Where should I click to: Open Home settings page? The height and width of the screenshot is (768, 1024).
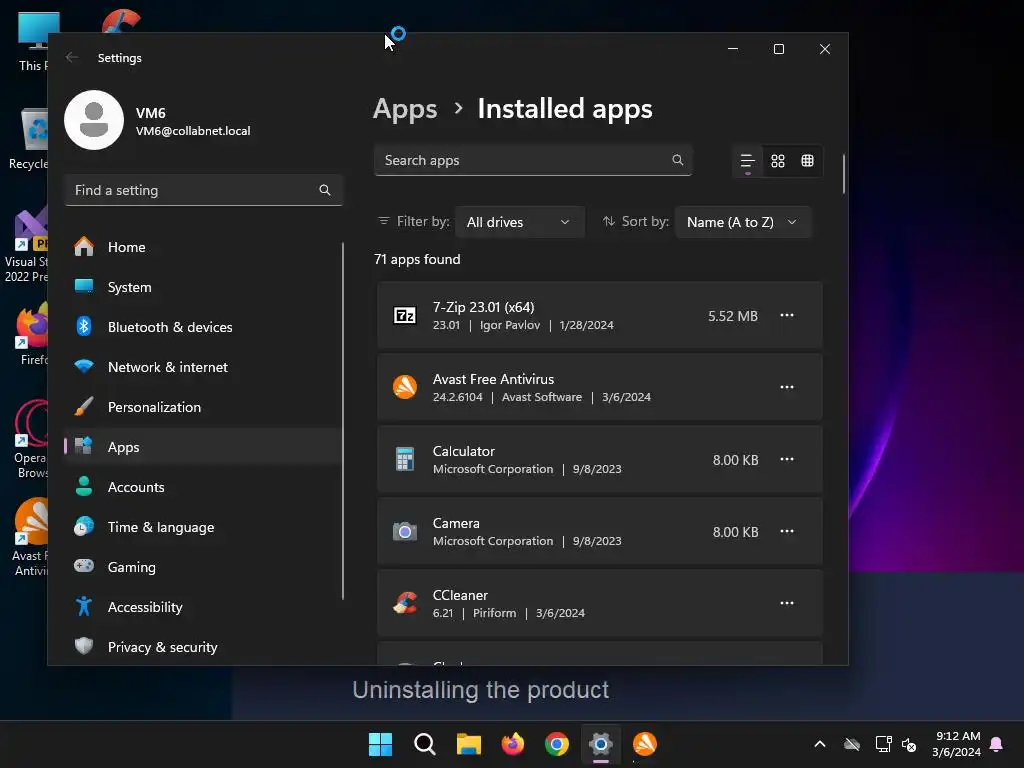tap(203, 247)
